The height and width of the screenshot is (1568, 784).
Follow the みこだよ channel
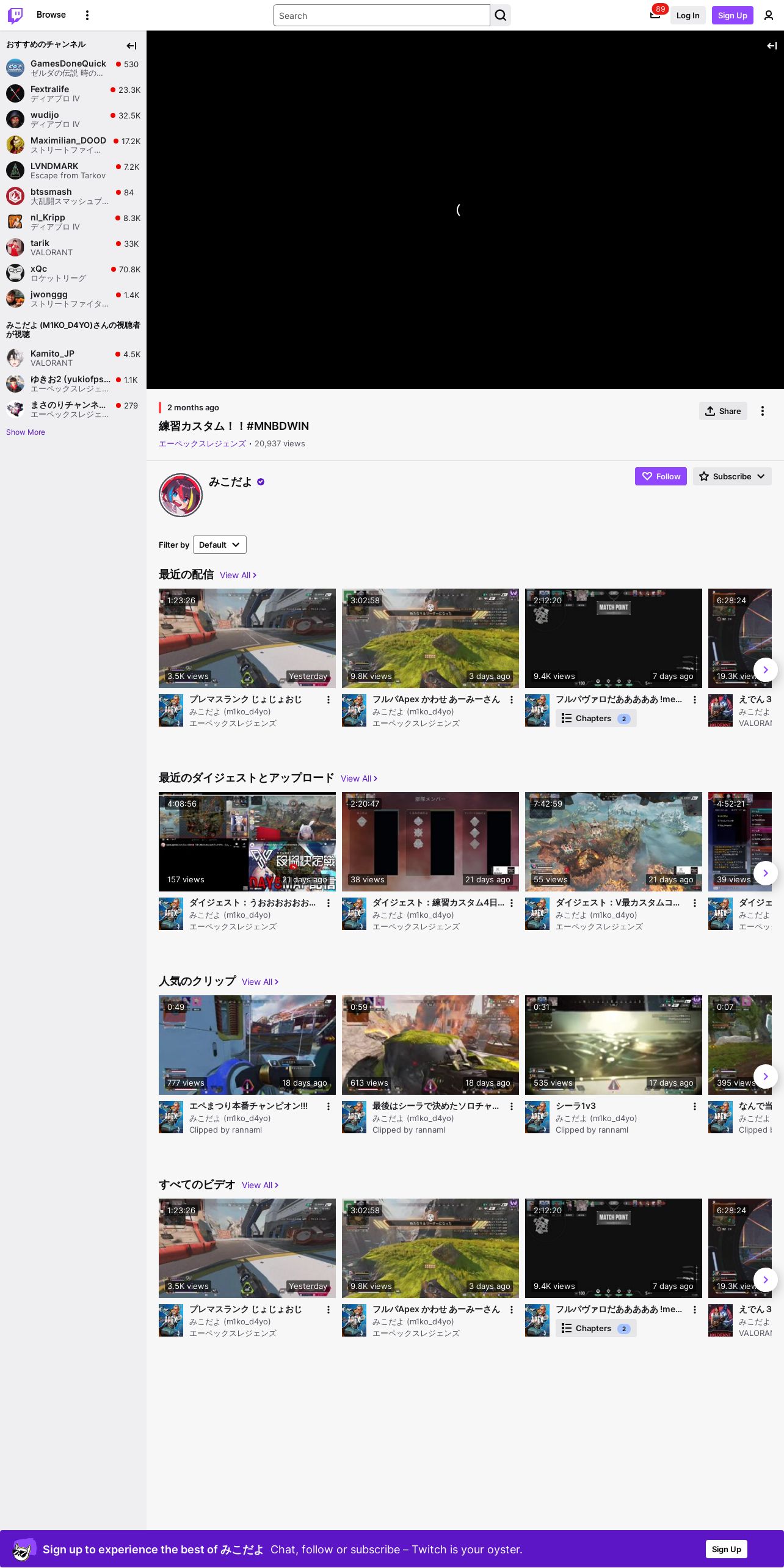(x=661, y=476)
